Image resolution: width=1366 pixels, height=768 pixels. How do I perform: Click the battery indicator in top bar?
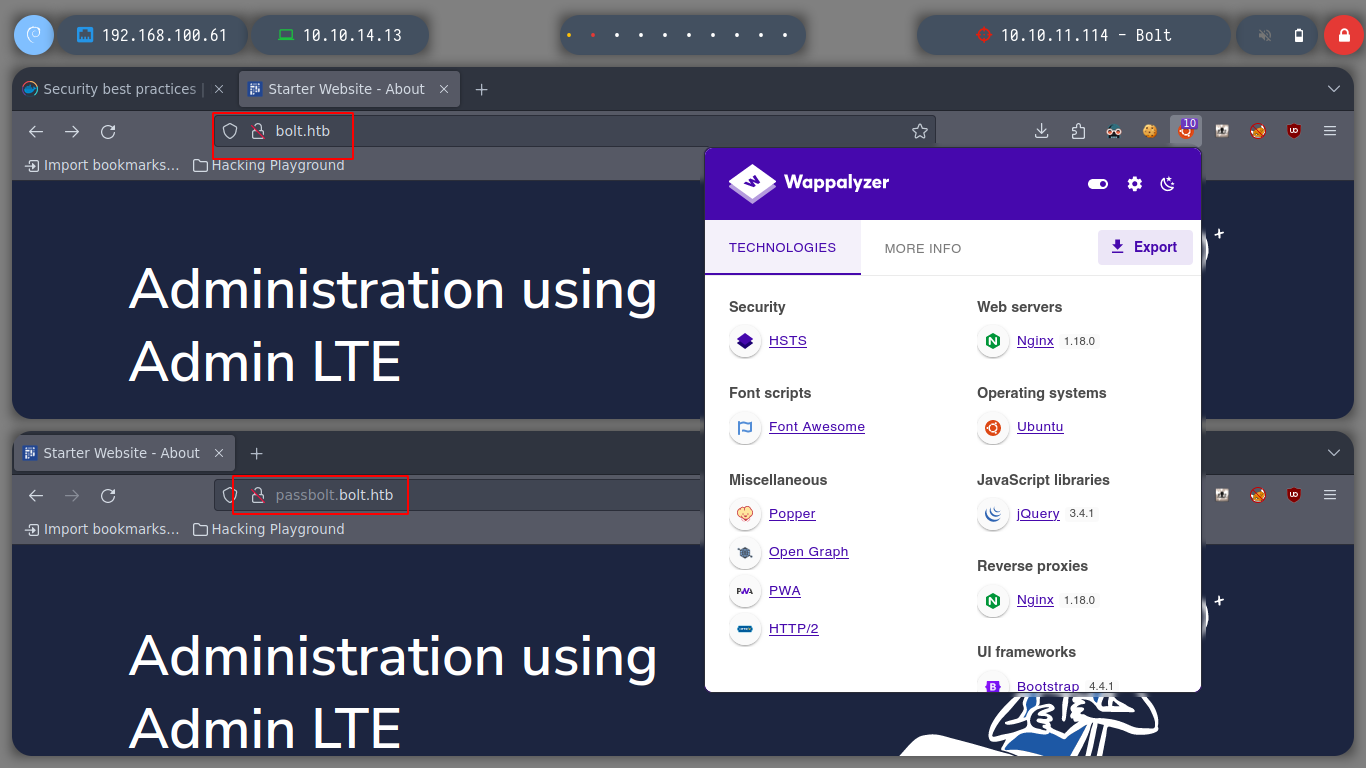(x=1299, y=35)
